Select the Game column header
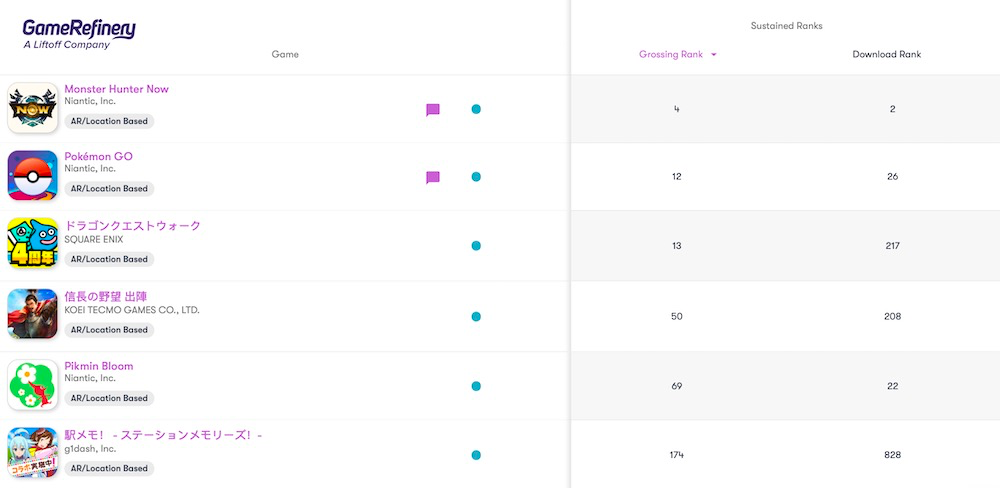 285,55
